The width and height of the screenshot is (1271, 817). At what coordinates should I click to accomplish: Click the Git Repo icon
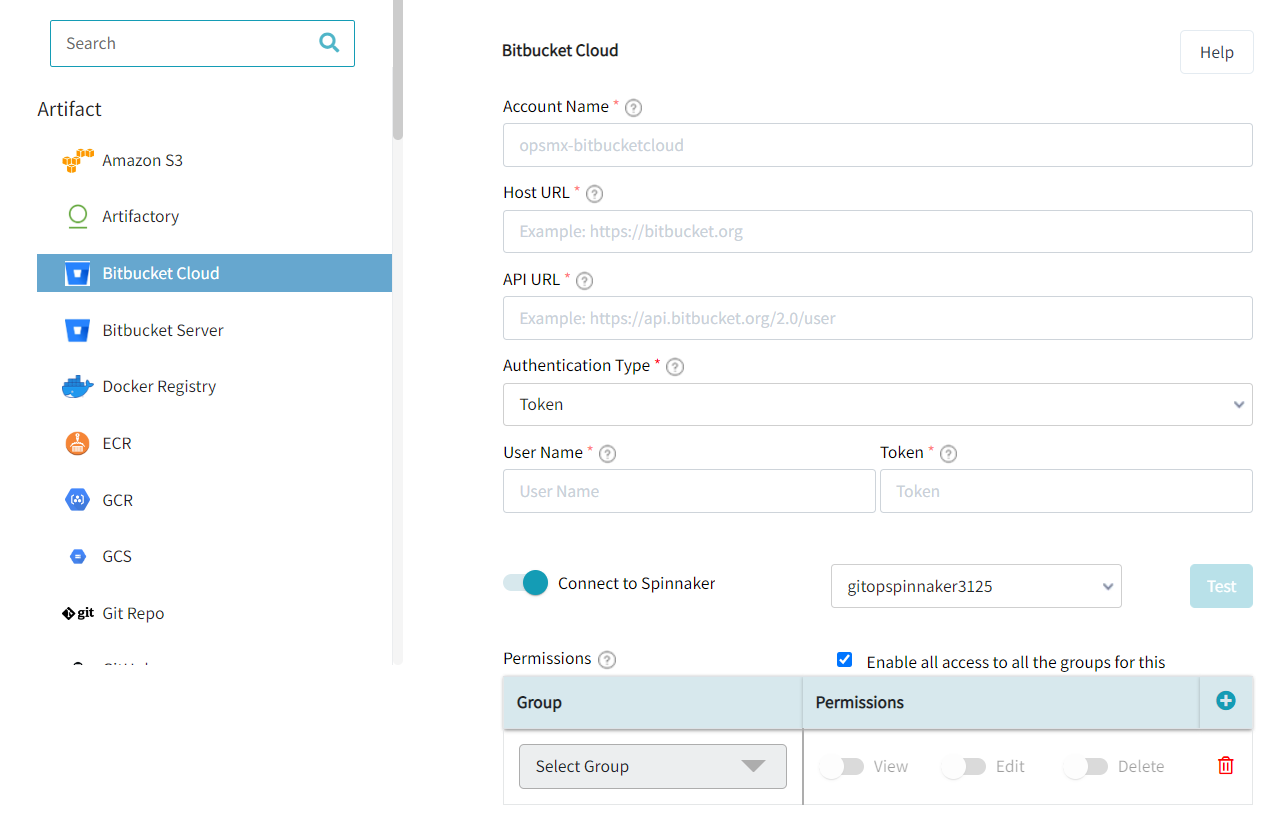(78, 612)
